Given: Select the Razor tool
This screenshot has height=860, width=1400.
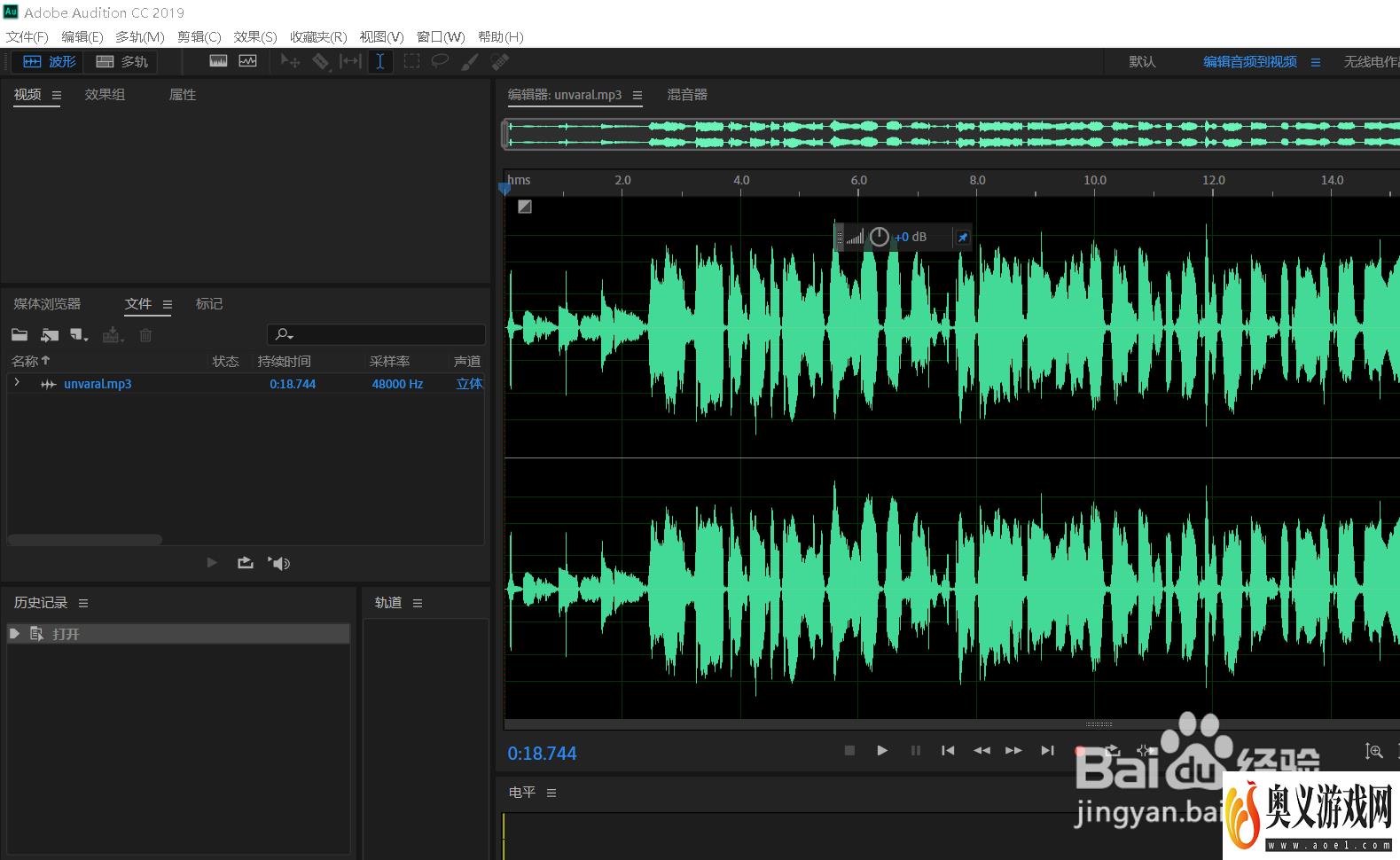Looking at the screenshot, I should tap(320, 61).
